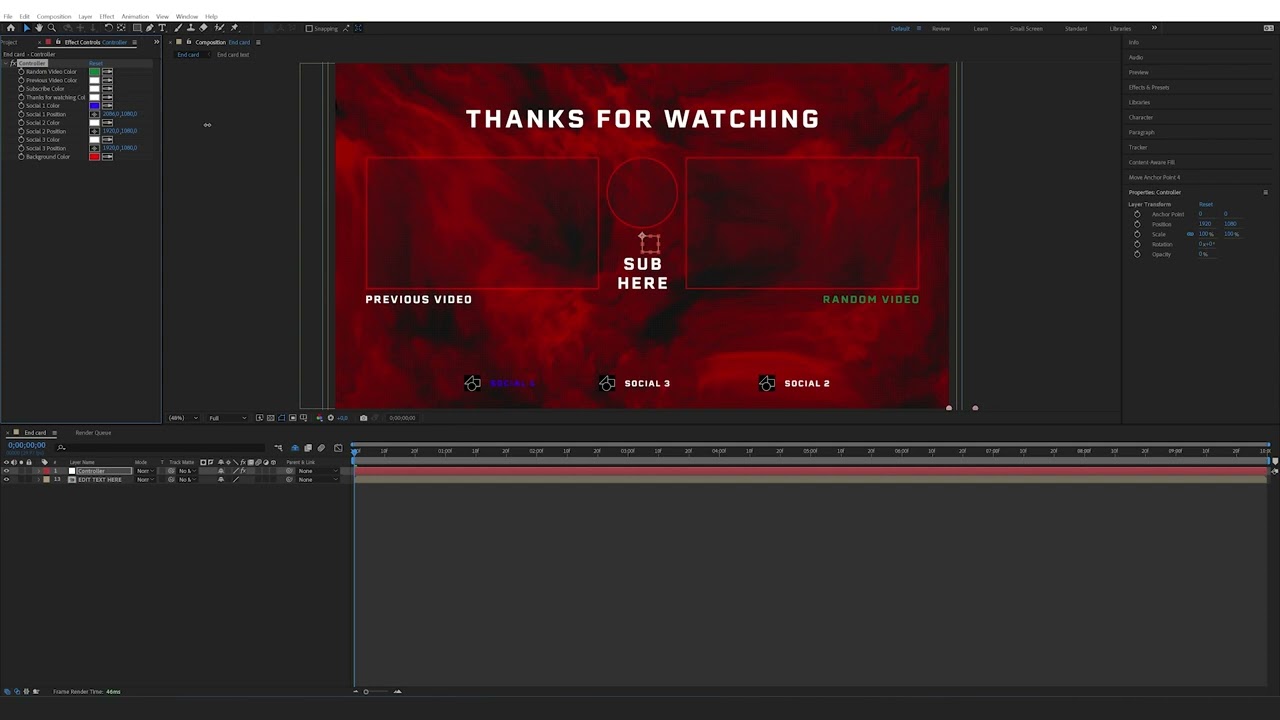Select the Rotation tool
This screenshot has height=720, width=1280.
click(x=109, y=28)
